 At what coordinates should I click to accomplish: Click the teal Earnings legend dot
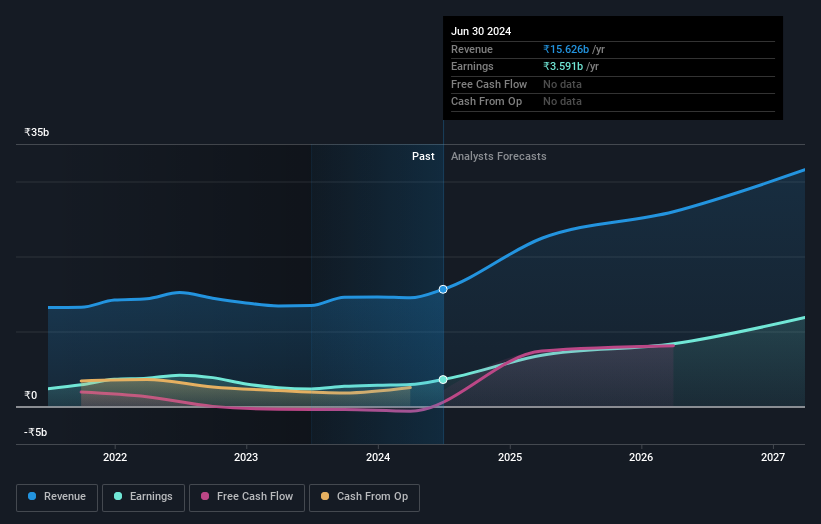(118, 496)
